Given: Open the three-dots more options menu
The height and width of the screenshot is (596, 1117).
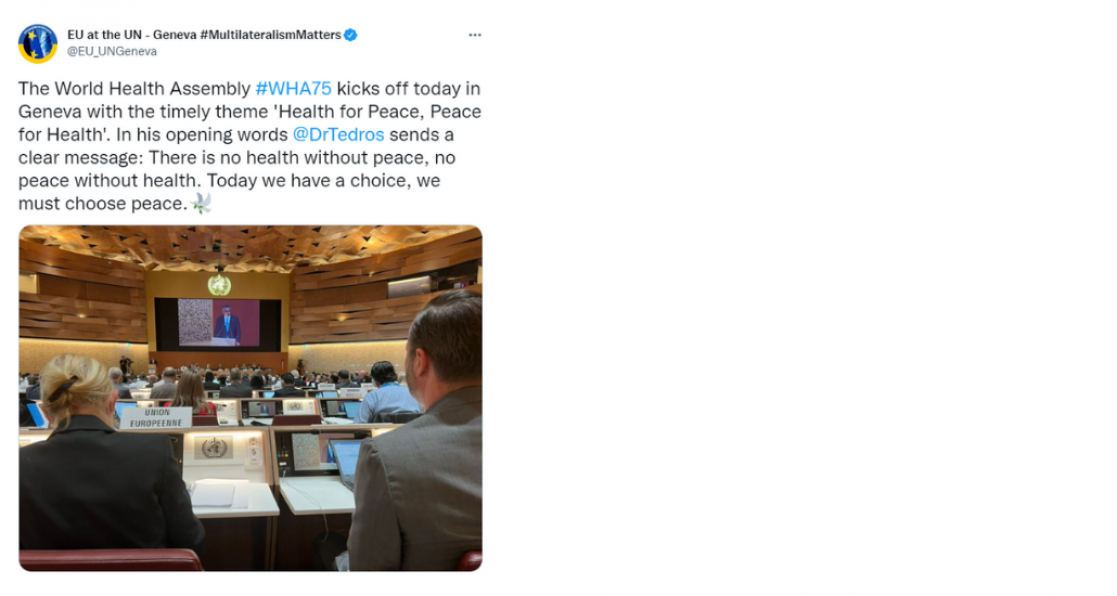Looking at the screenshot, I should (474, 35).
